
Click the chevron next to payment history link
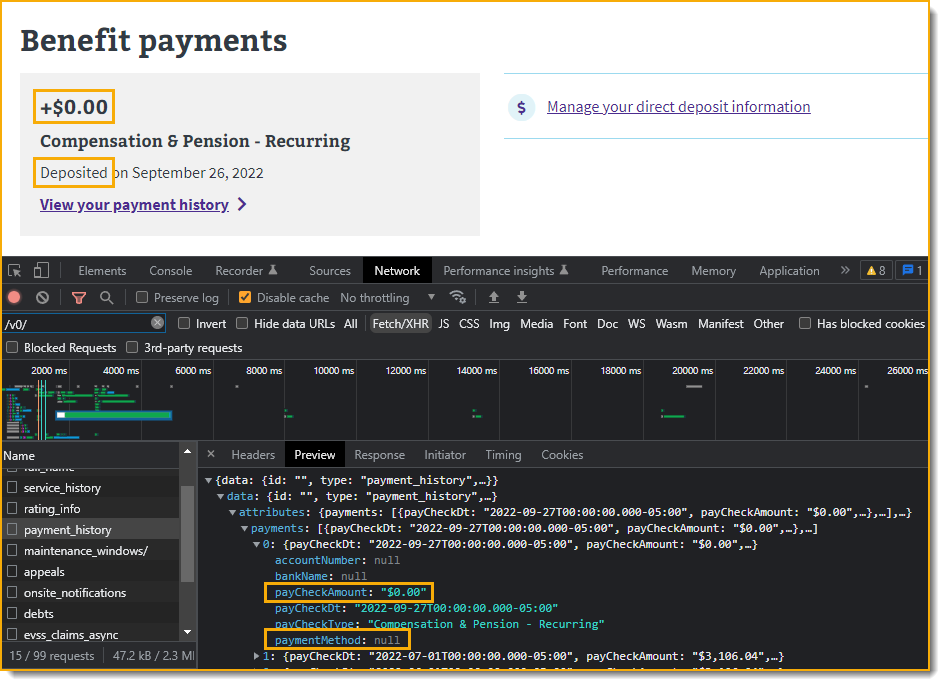[242, 205]
